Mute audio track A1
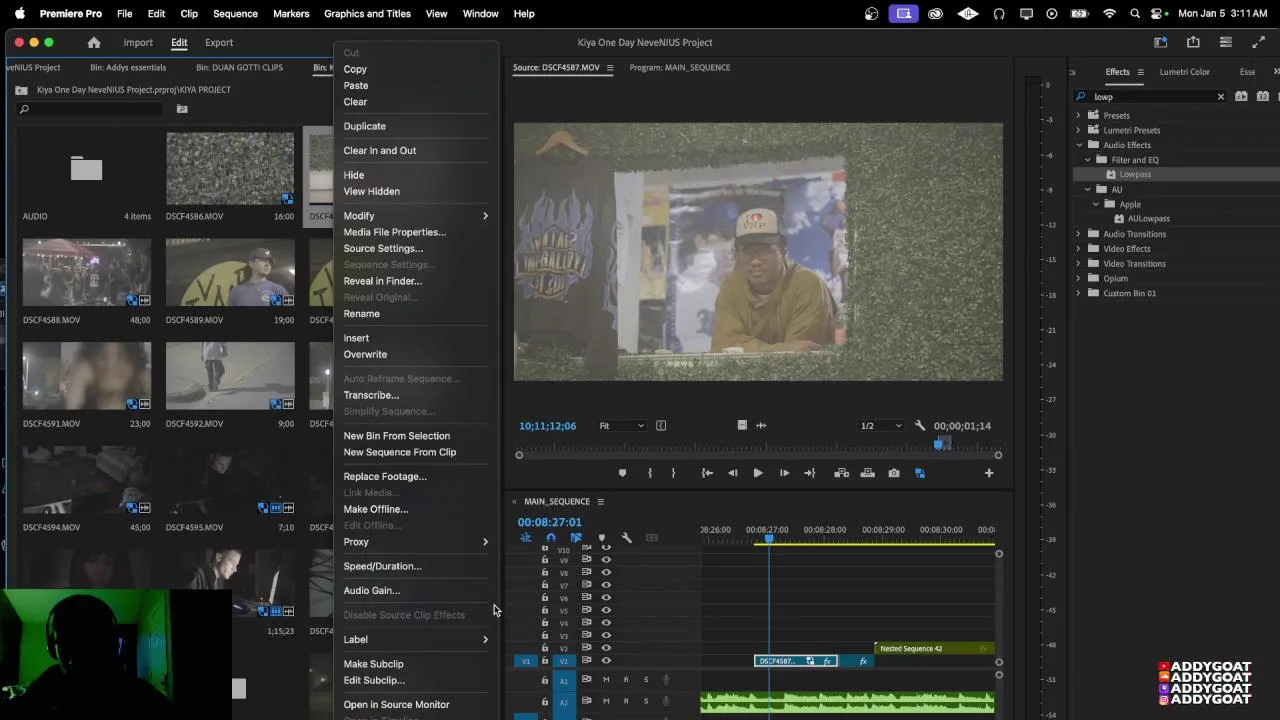1280x720 pixels. [606, 680]
